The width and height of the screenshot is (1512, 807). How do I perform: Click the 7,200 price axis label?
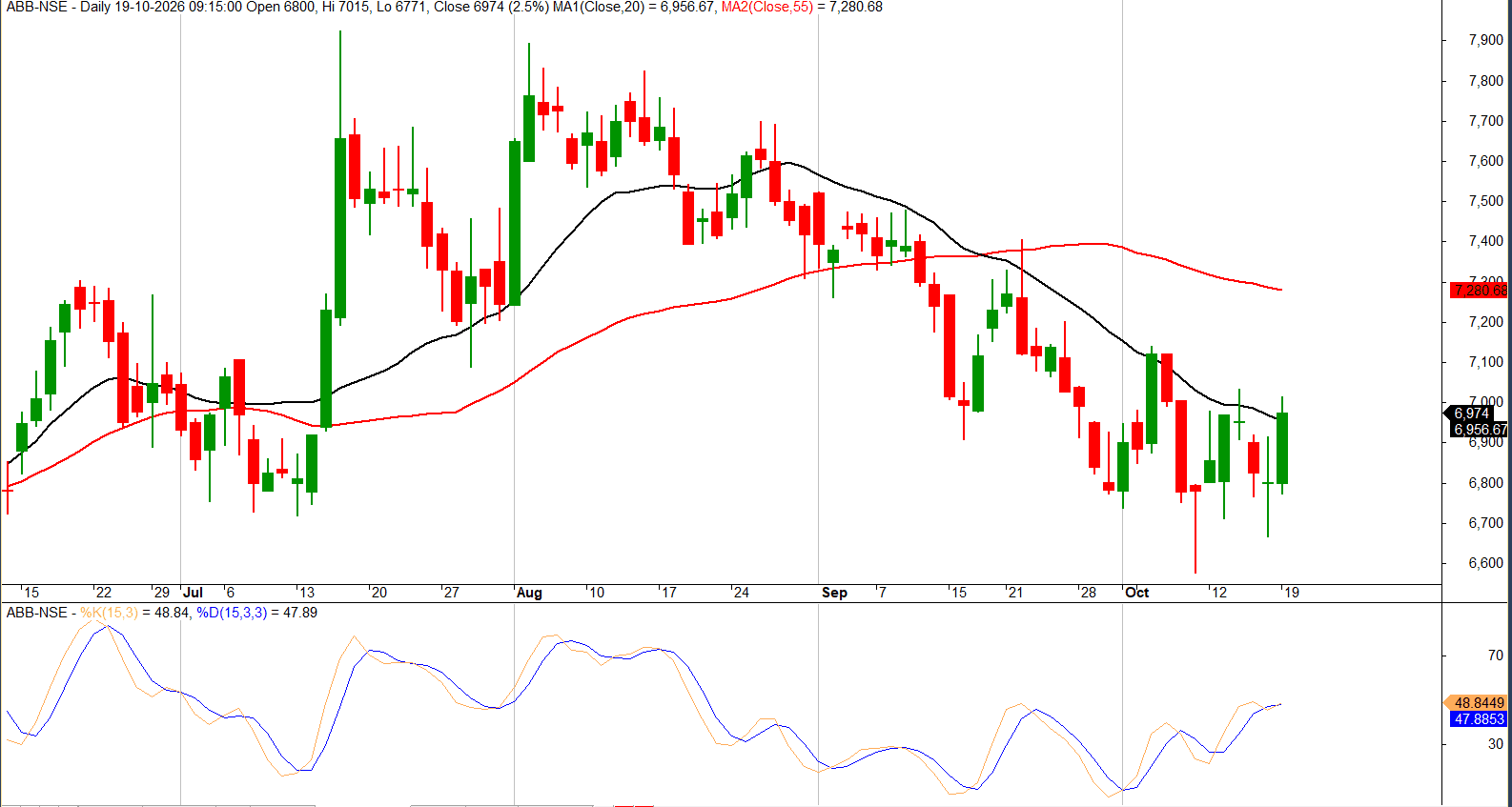(x=1485, y=322)
